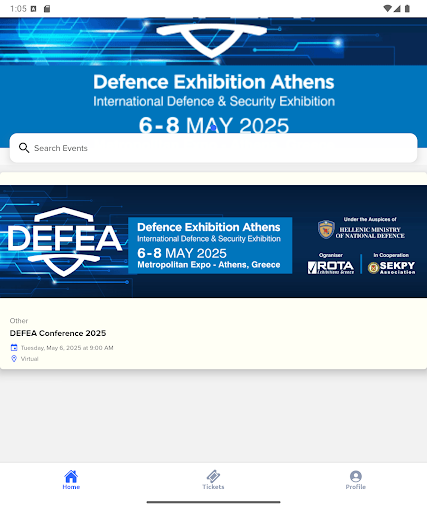Click the location pin icon near Virtual
This screenshot has width=427, height=512.
[x=14, y=359]
